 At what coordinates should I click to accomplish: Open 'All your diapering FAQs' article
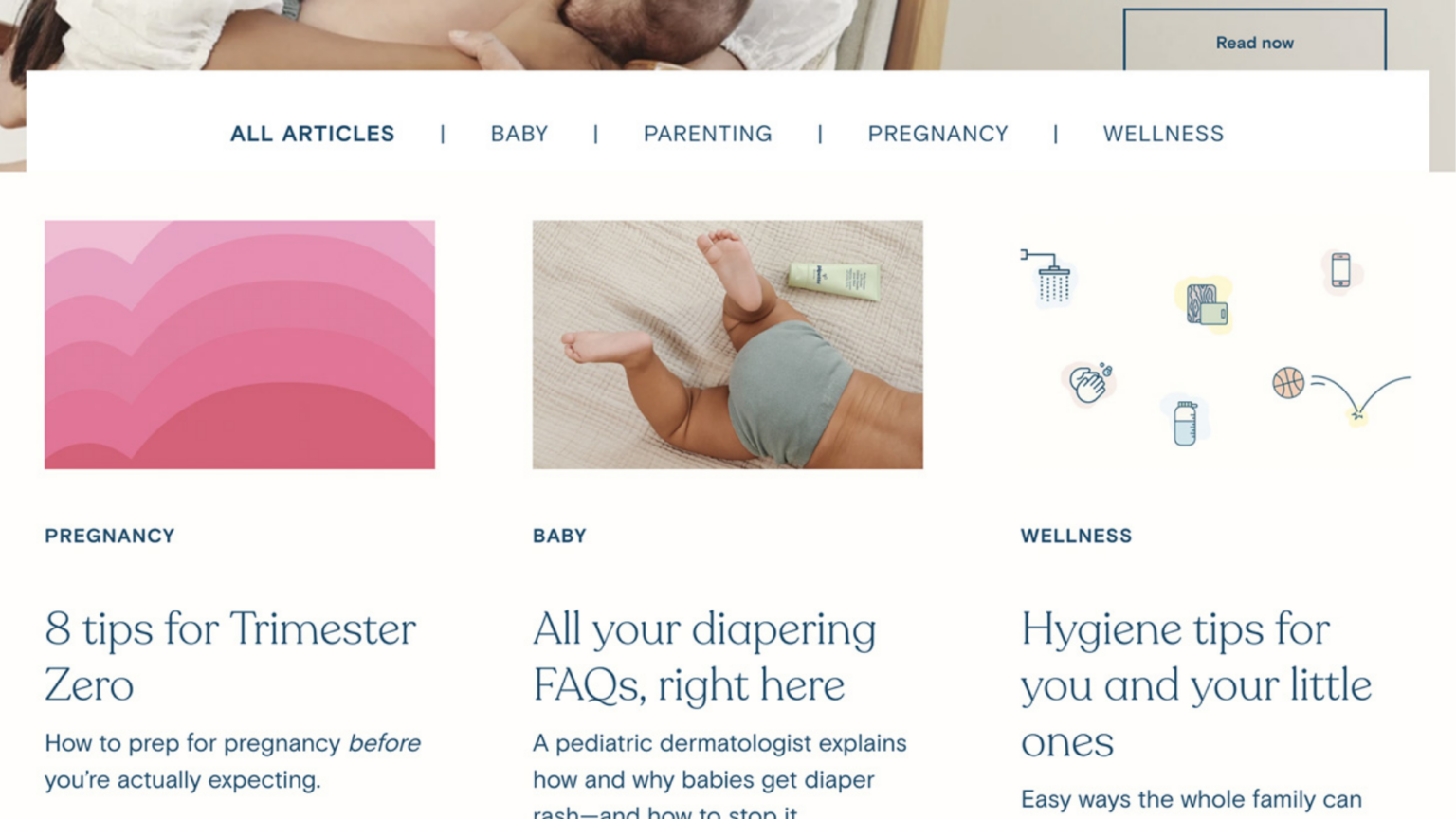point(704,657)
